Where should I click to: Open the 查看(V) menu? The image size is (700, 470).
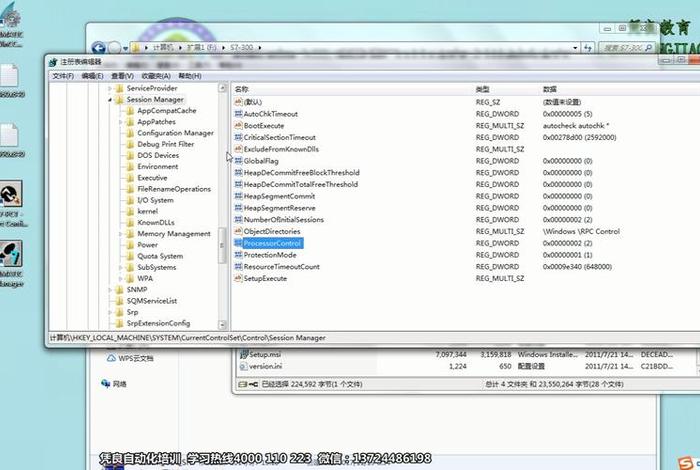point(122,76)
